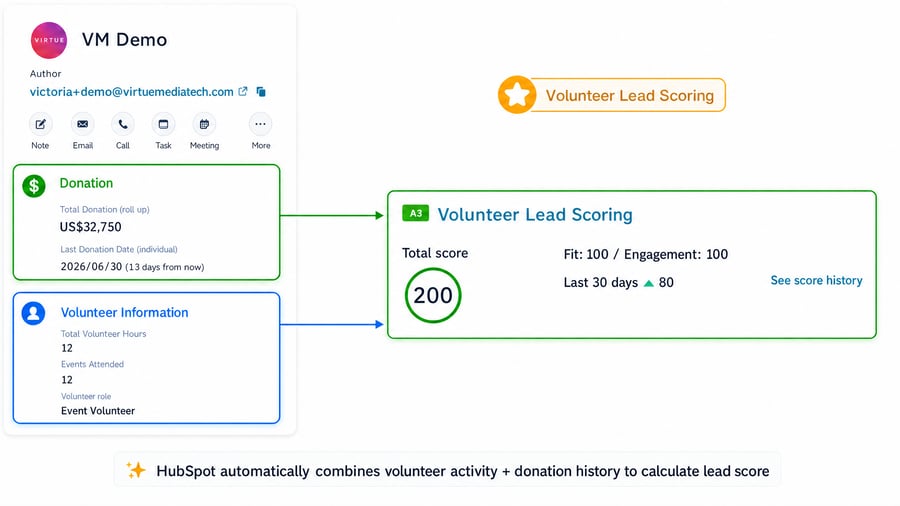Open the Note action icon
Viewport: 900px width, 506px height.
(40, 124)
